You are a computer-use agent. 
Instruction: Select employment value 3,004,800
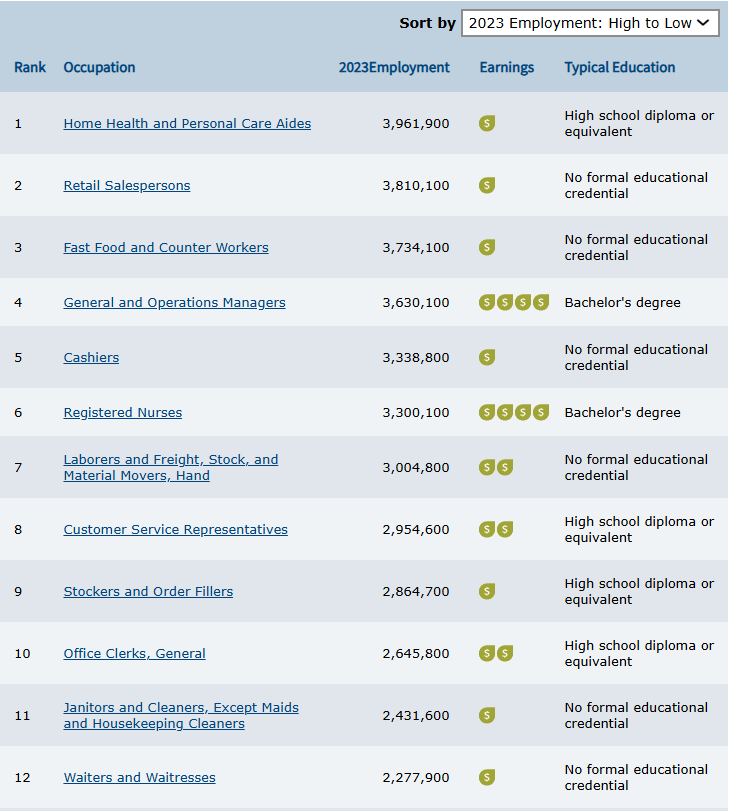(x=416, y=468)
